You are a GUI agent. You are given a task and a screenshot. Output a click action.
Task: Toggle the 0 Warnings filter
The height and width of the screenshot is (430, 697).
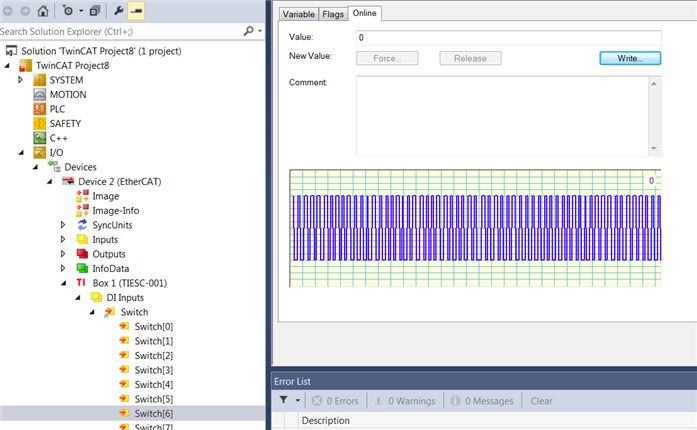click(405, 401)
